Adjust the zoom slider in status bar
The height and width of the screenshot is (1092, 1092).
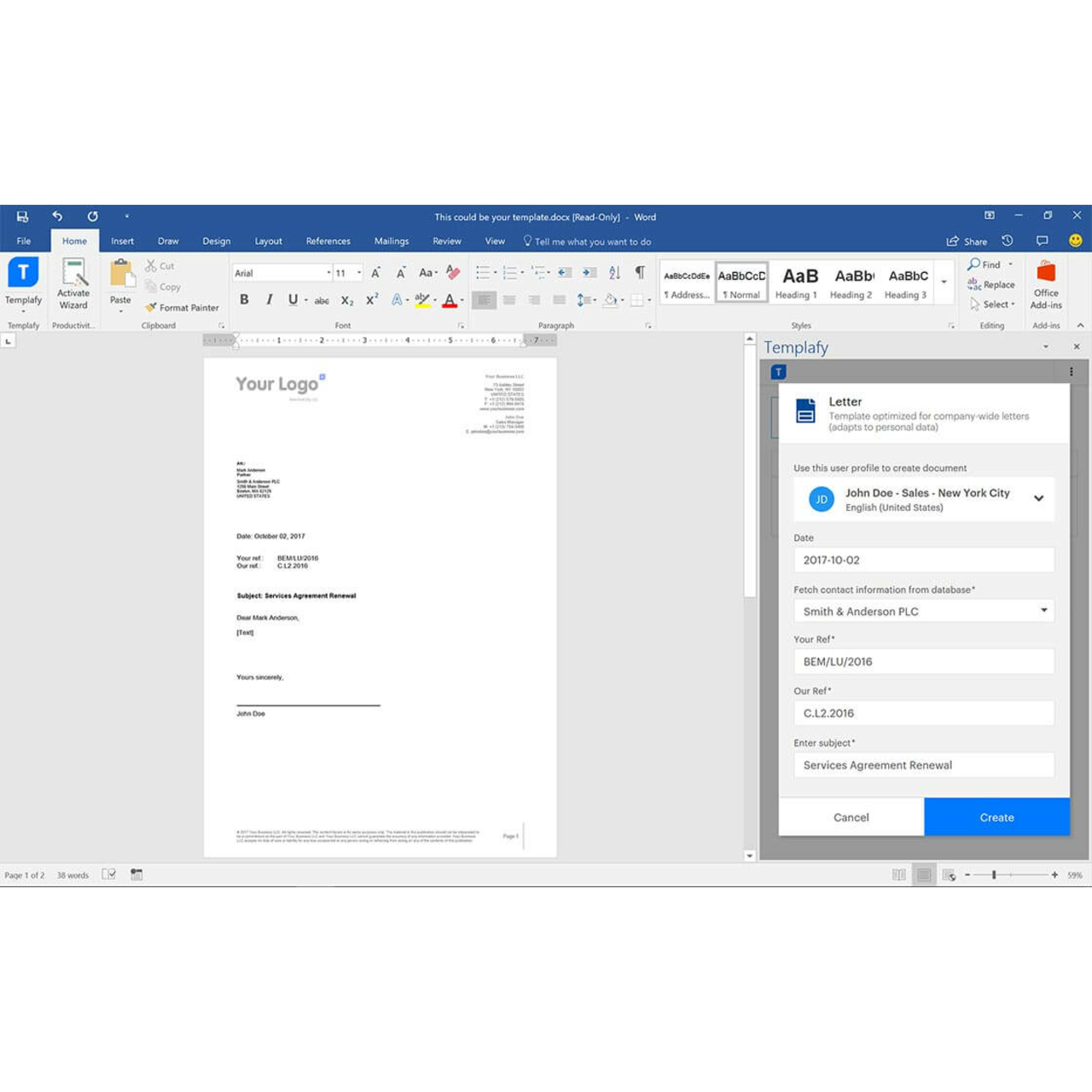[994, 875]
